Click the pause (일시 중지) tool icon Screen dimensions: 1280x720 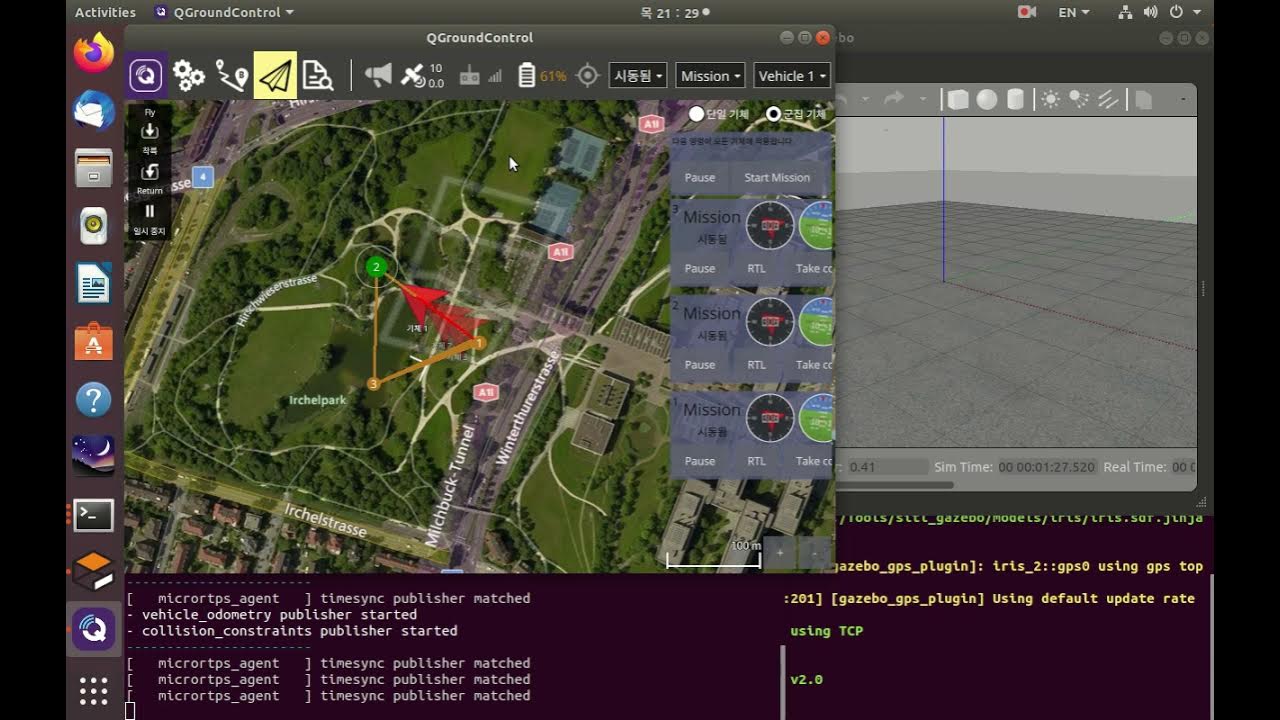150,217
